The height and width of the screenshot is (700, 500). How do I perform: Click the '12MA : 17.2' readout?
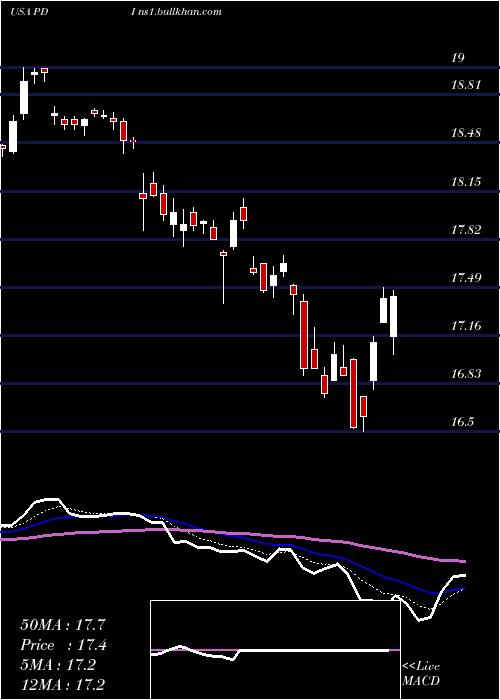(x=62, y=684)
